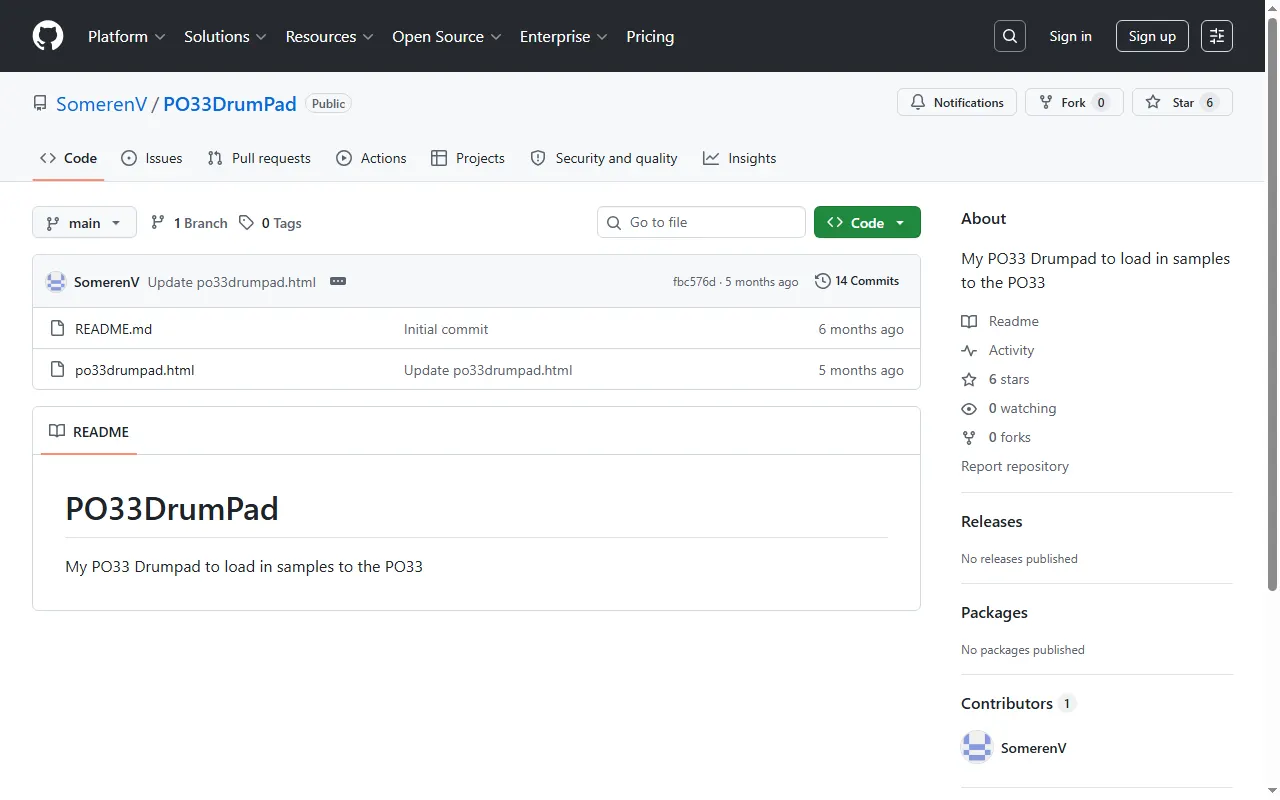View the 14 Commits history

pos(857,281)
